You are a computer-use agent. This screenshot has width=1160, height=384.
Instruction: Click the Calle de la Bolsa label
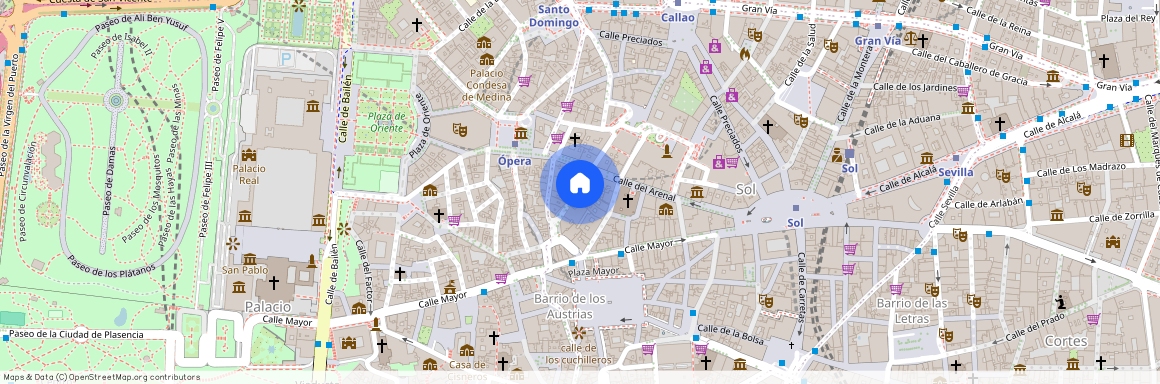point(730,334)
